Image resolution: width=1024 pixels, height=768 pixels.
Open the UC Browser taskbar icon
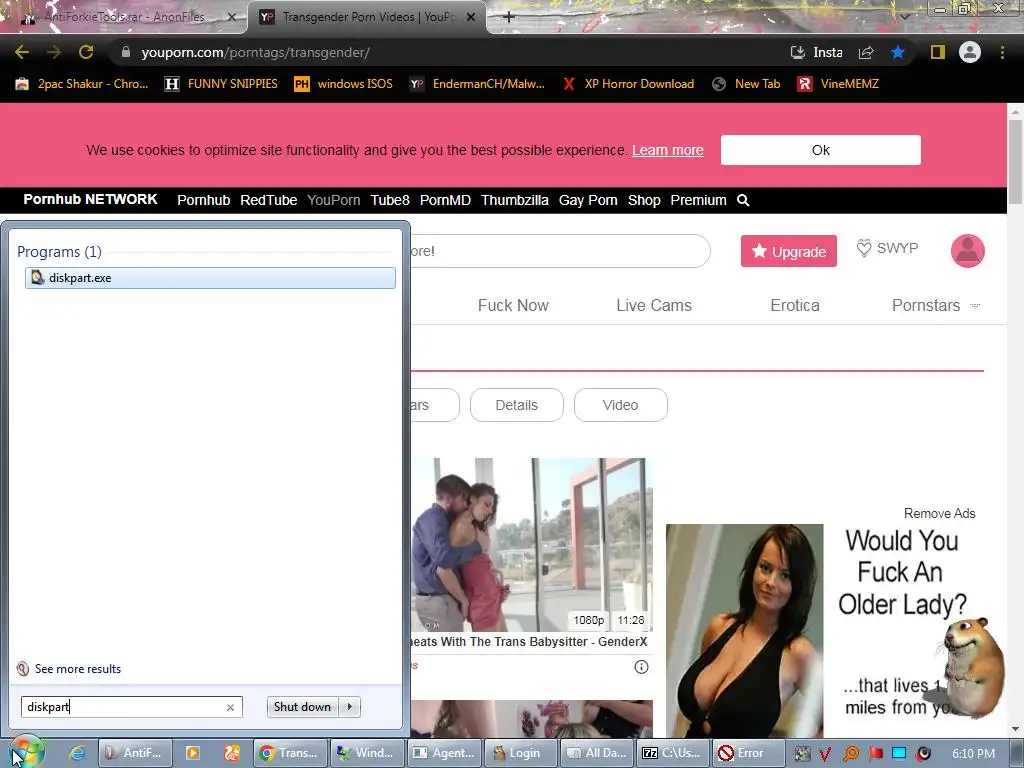231,753
